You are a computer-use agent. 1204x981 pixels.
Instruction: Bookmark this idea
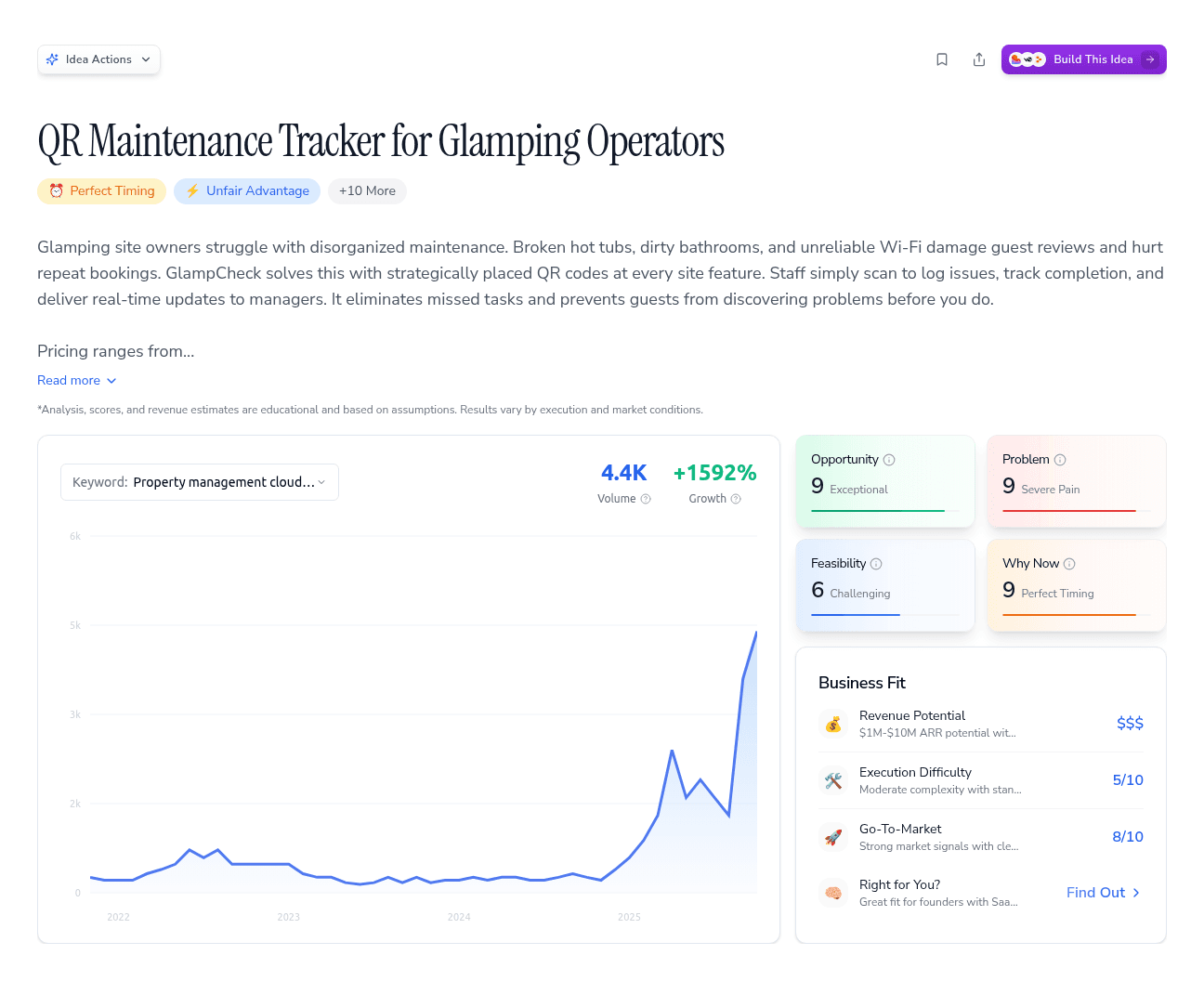tap(942, 59)
